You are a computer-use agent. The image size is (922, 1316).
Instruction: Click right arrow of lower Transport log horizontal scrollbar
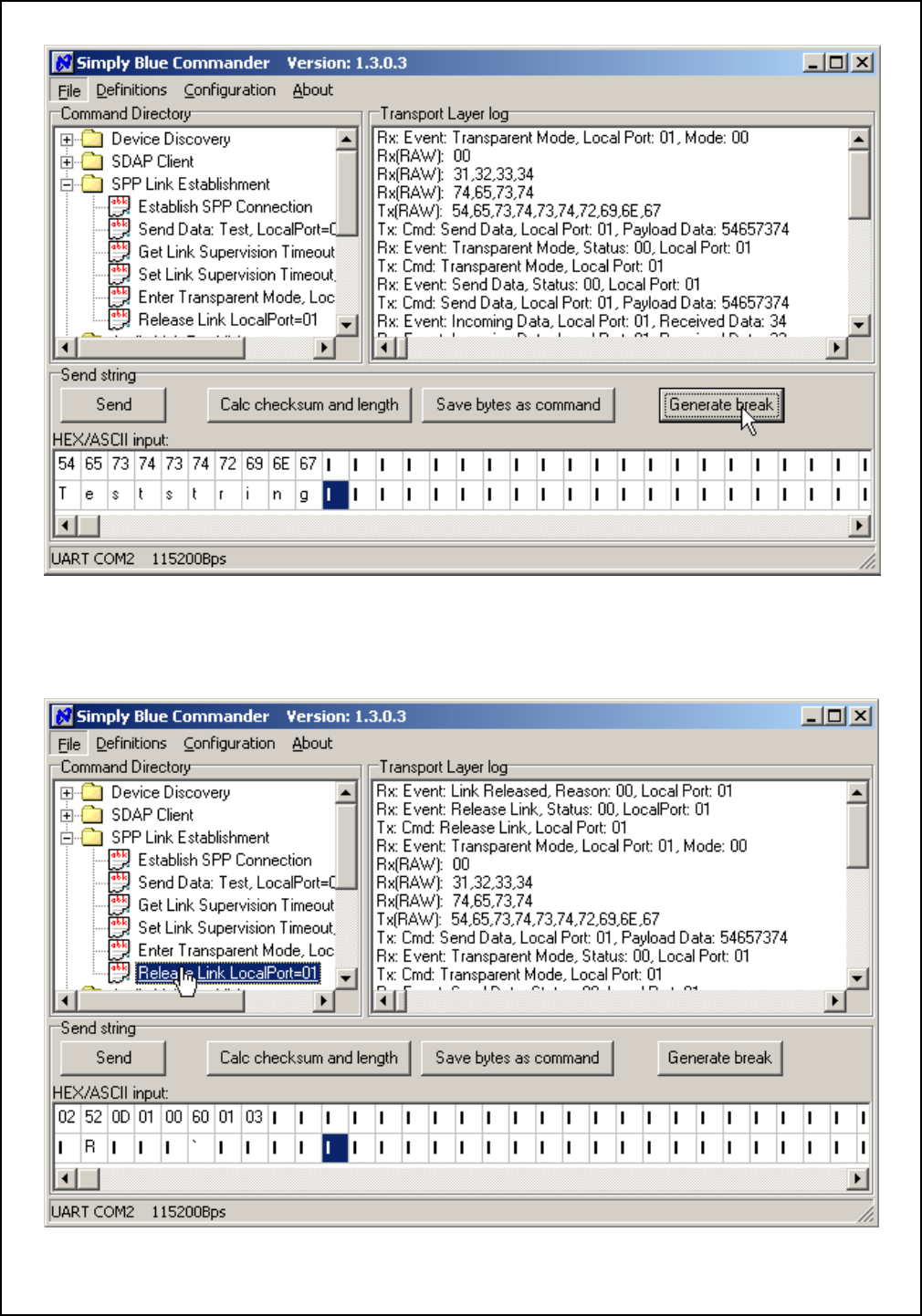tap(835, 1000)
